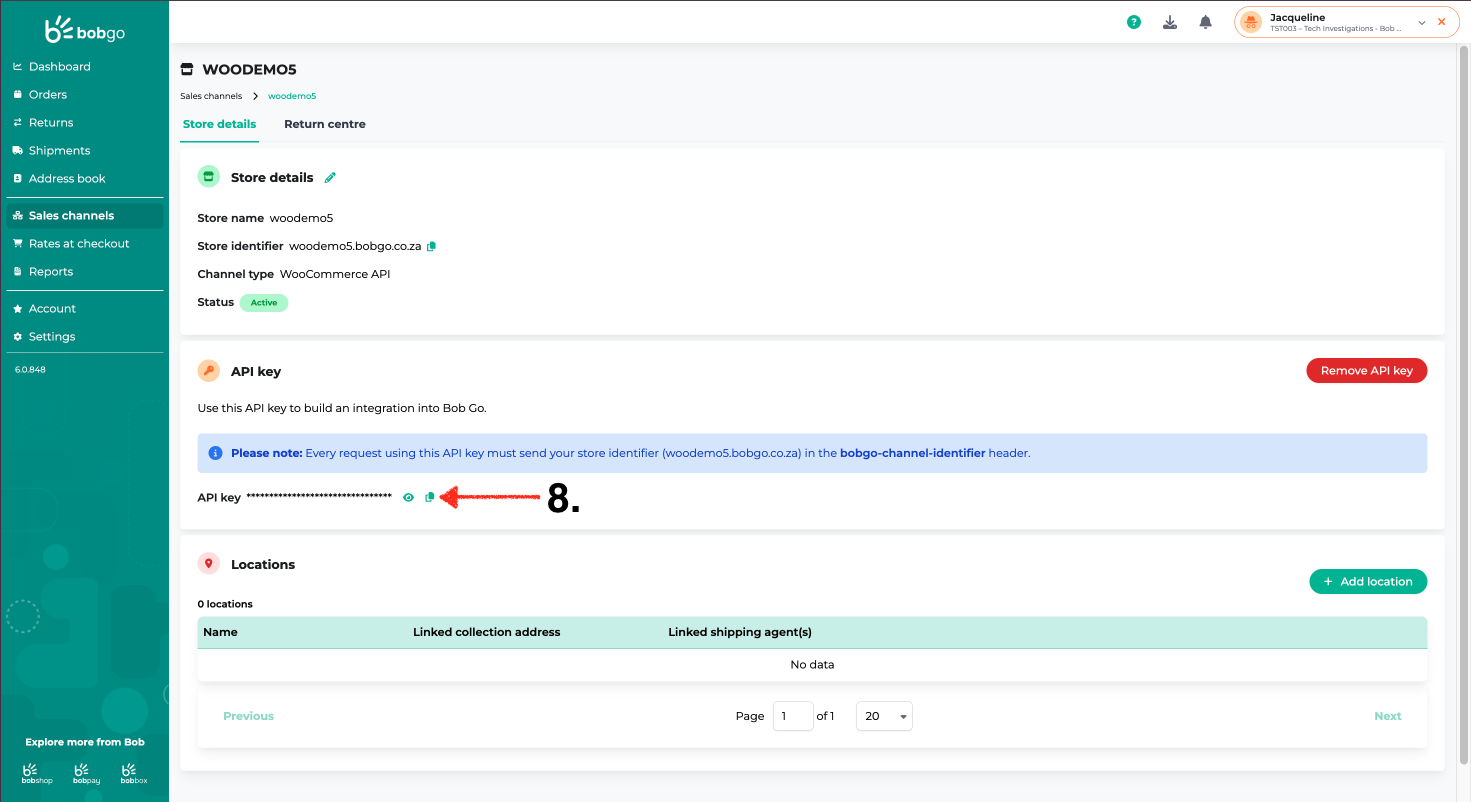This screenshot has width=1471, height=802.
Task: Click the No data table row
Action: coord(812,665)
